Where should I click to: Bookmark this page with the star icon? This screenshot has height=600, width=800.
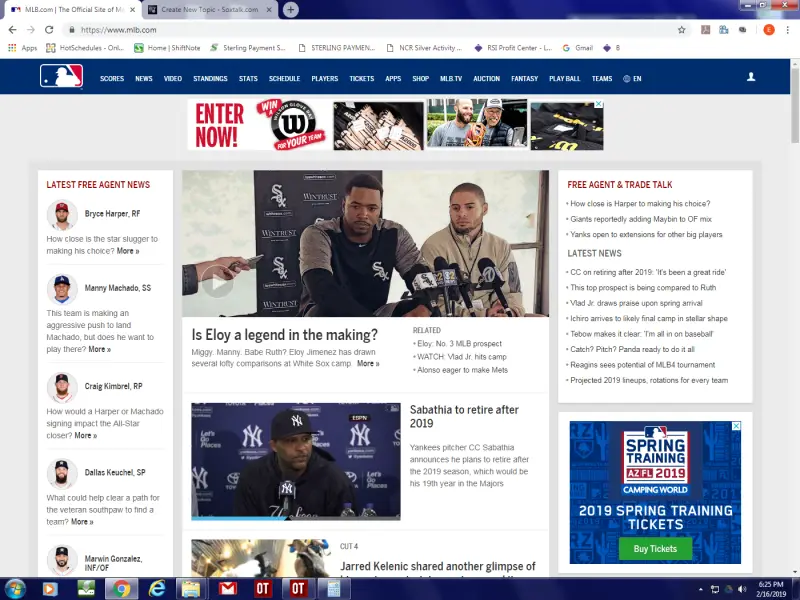pos(682,30)
